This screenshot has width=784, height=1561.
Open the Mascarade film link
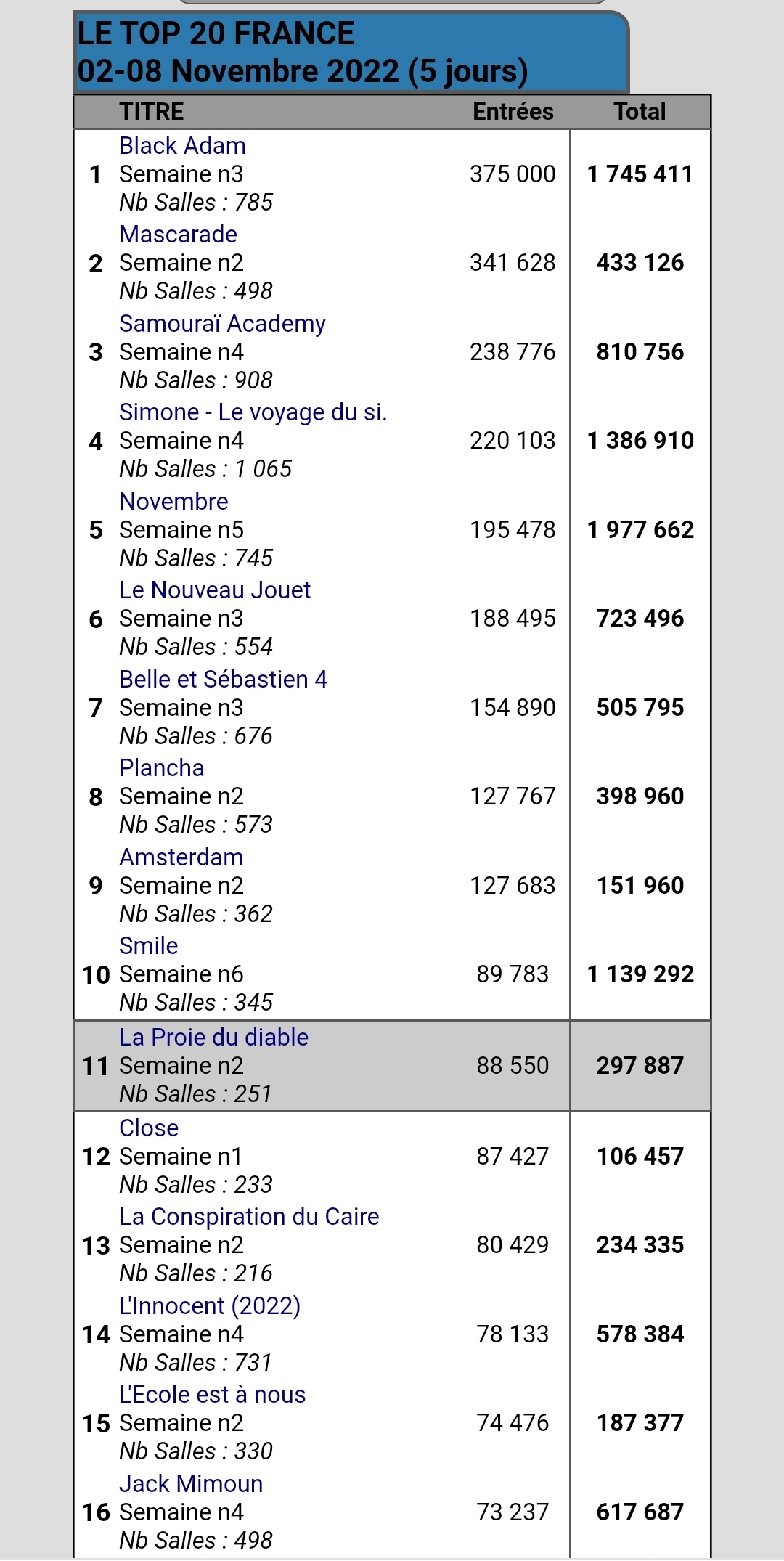[x=178, y=235]
